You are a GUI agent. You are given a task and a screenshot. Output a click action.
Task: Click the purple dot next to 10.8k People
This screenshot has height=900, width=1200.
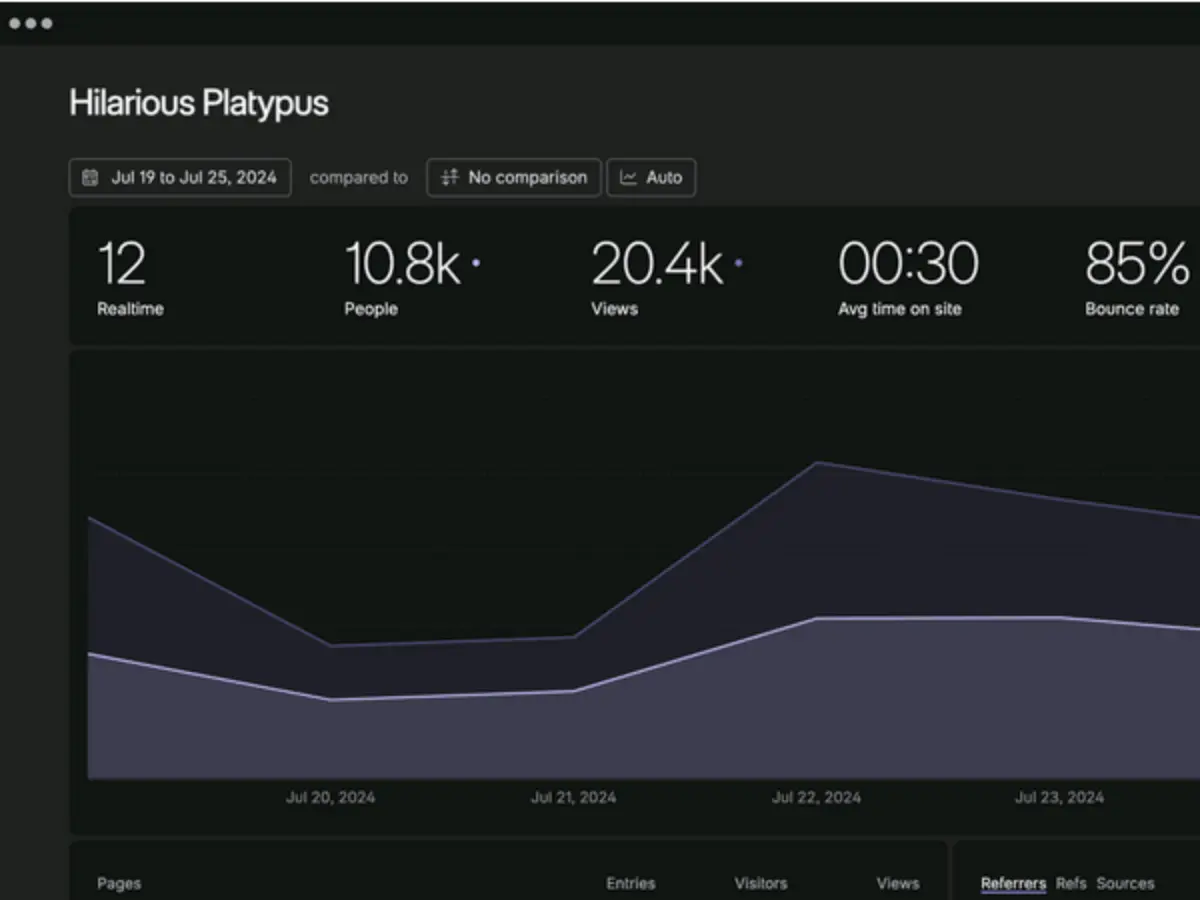tap(476, 263)
